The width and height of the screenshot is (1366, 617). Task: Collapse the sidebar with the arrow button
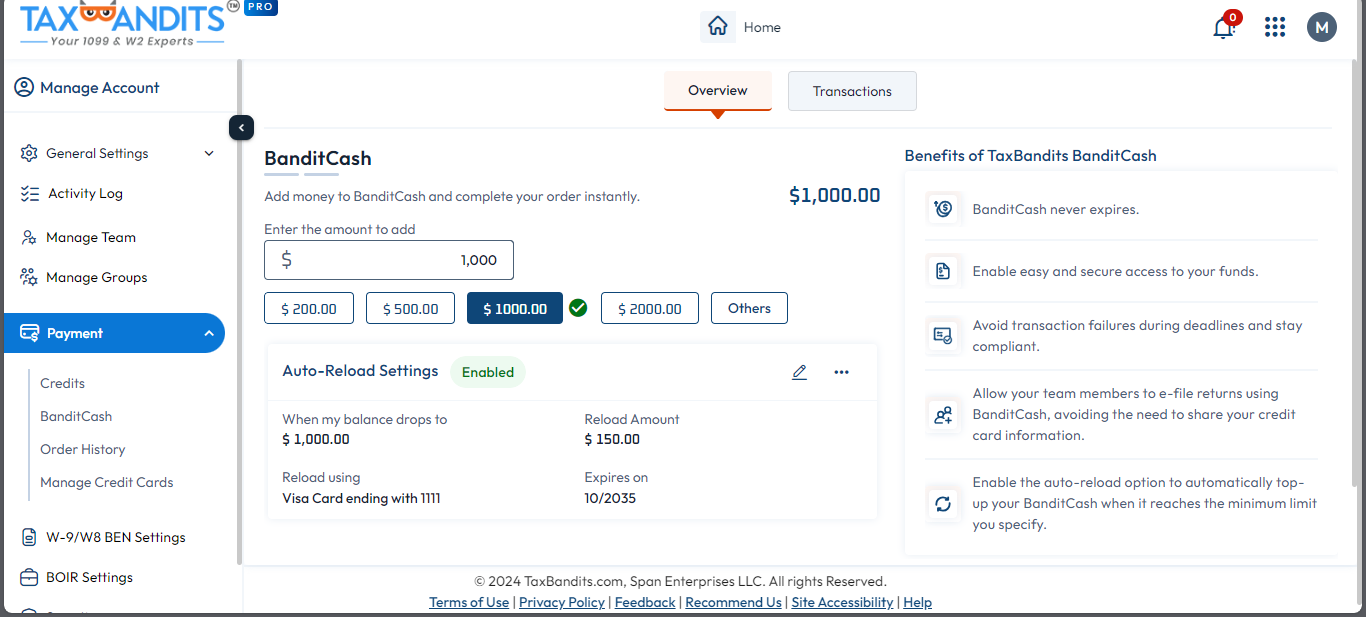(241, 128)
